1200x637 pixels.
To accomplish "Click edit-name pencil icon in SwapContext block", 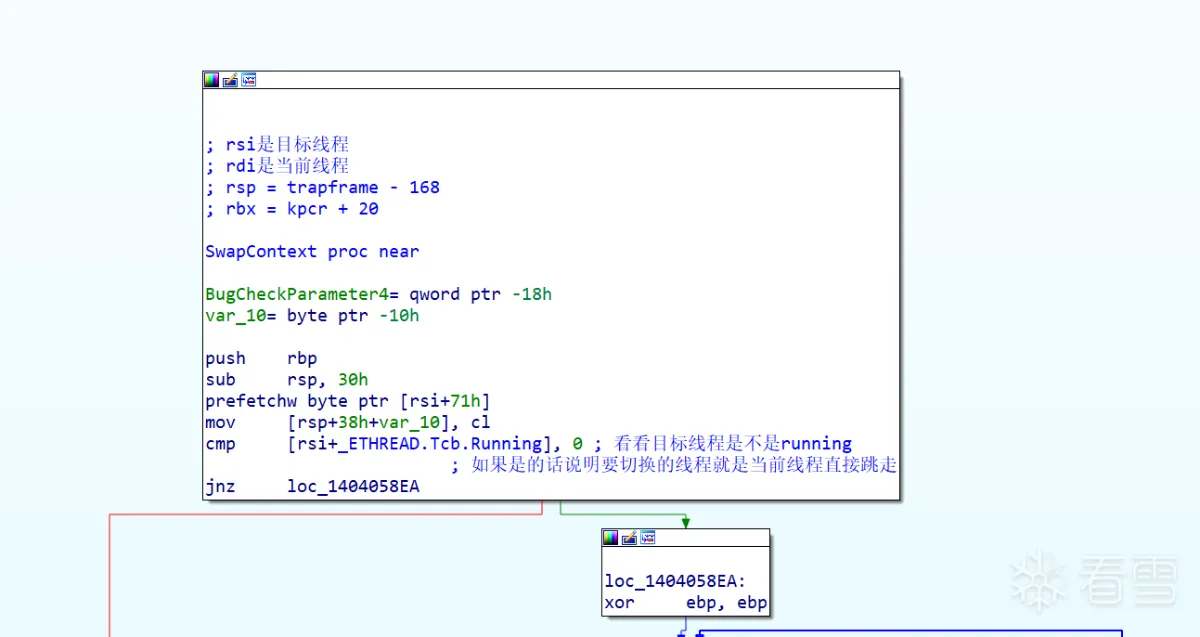I will pos(230,80).
